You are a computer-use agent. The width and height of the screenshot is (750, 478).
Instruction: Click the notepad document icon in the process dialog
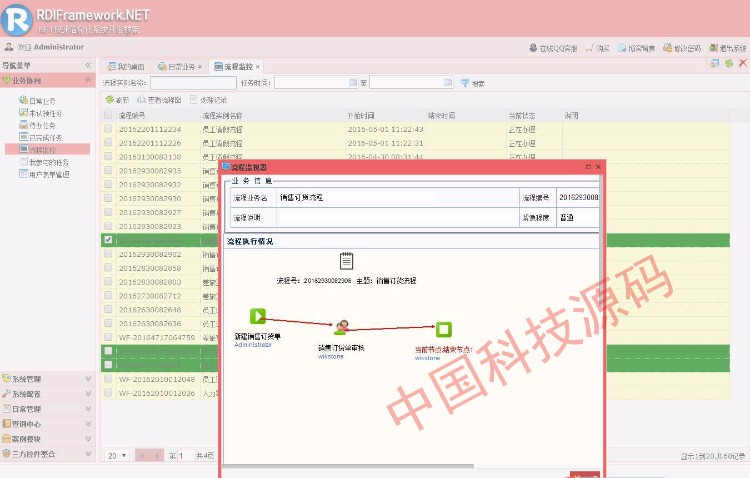tap(346, 261)
